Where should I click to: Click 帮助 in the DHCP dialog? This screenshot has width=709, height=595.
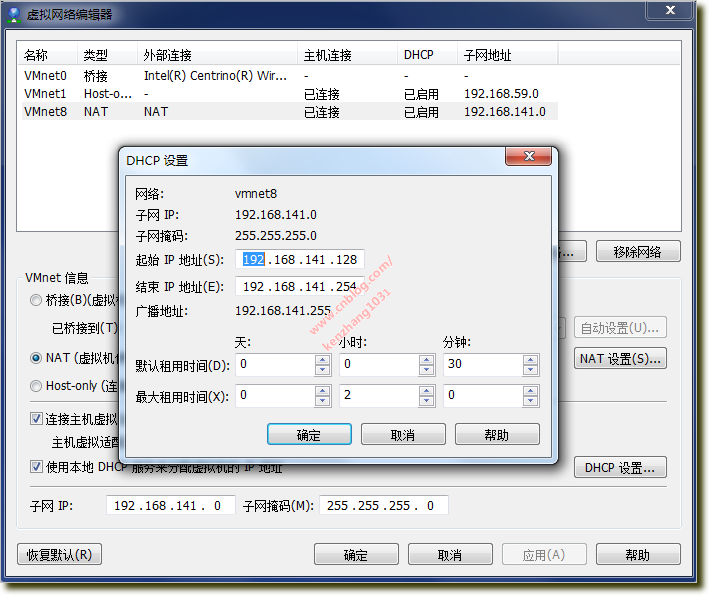pyautogui.click(x=497, y=434)
